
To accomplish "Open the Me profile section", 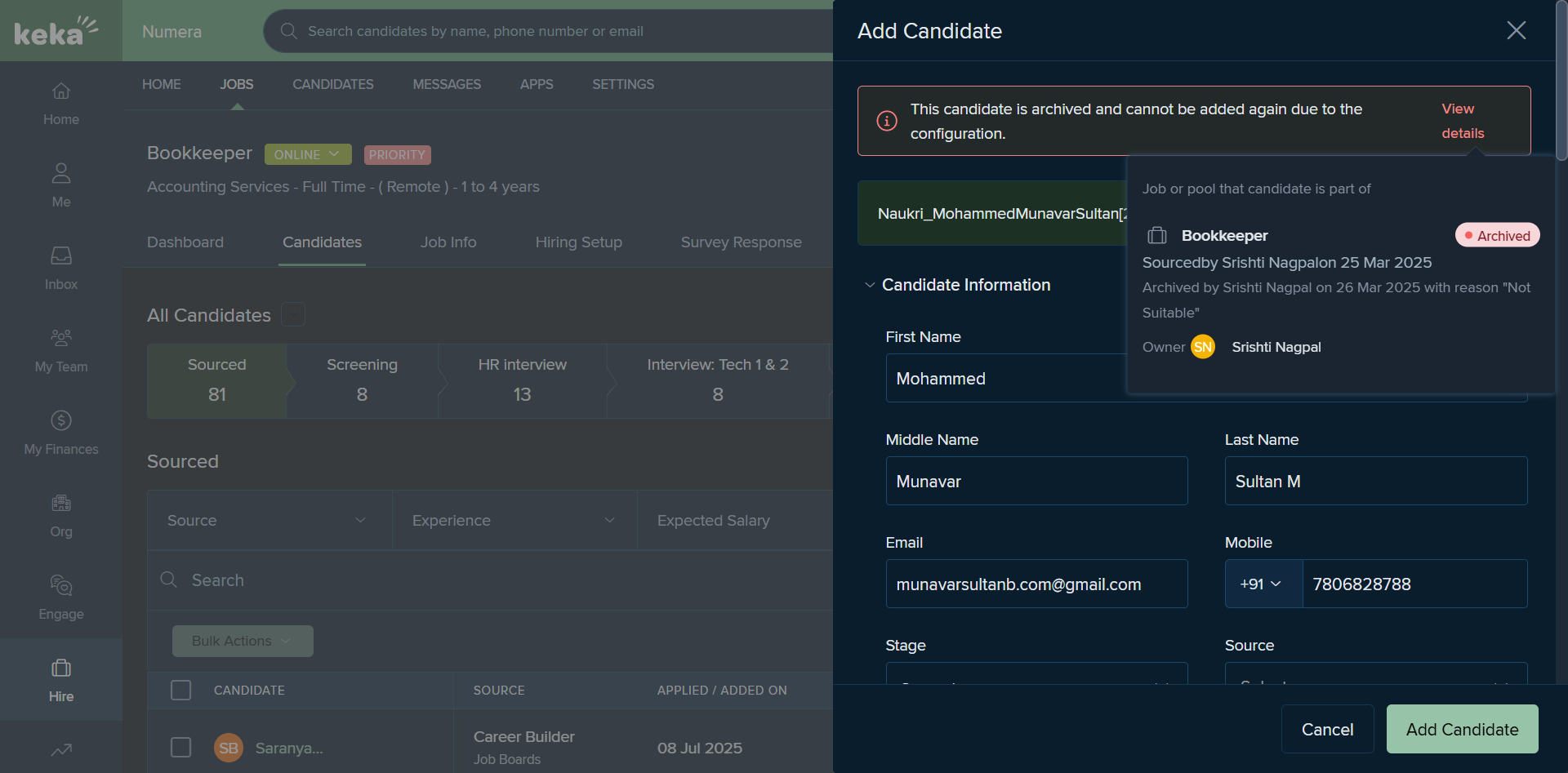I will 61,186.
